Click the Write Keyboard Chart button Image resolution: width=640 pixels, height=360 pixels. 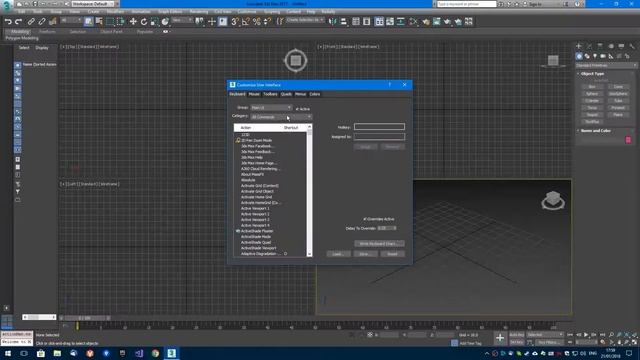(379, 244)
